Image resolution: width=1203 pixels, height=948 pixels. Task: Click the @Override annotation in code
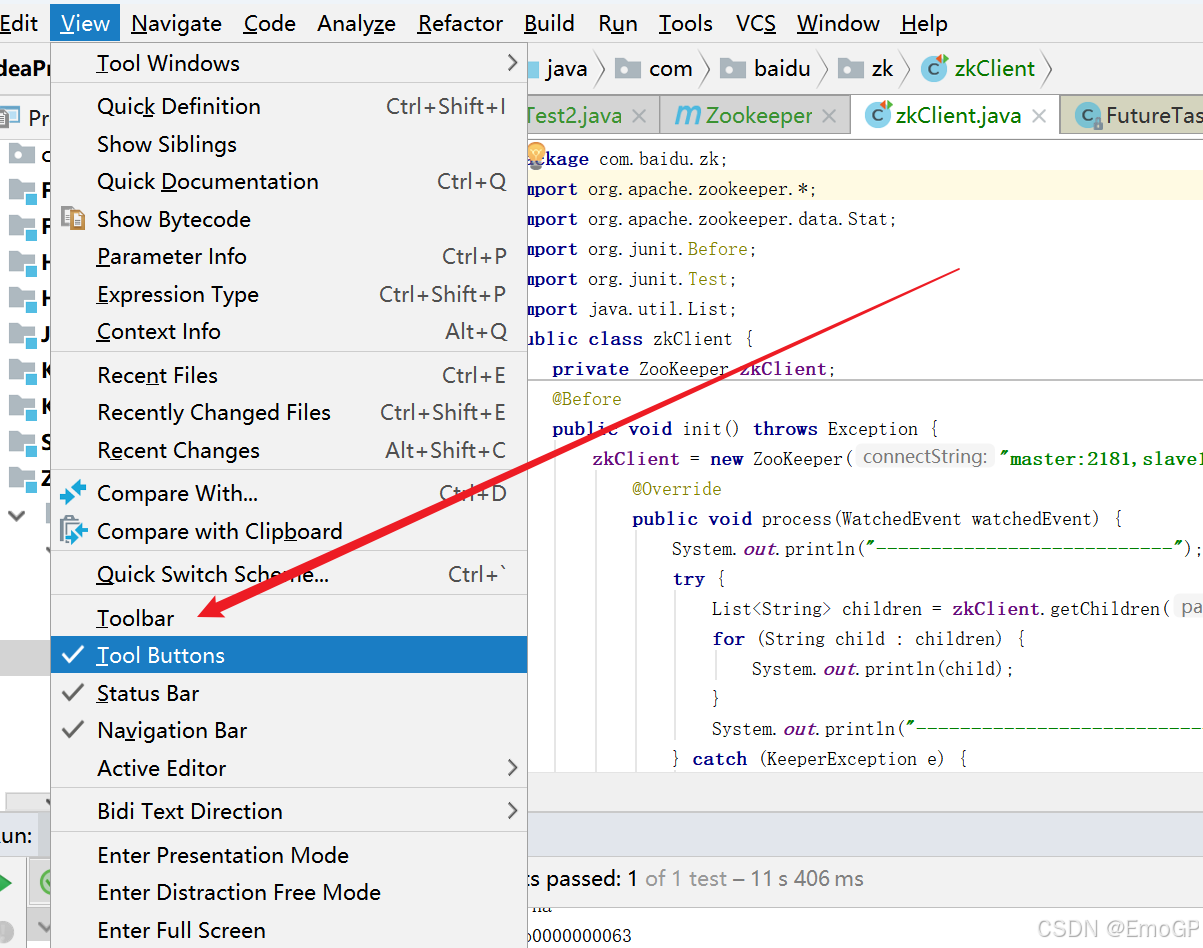pyautogui.click(x=677, y=489)
